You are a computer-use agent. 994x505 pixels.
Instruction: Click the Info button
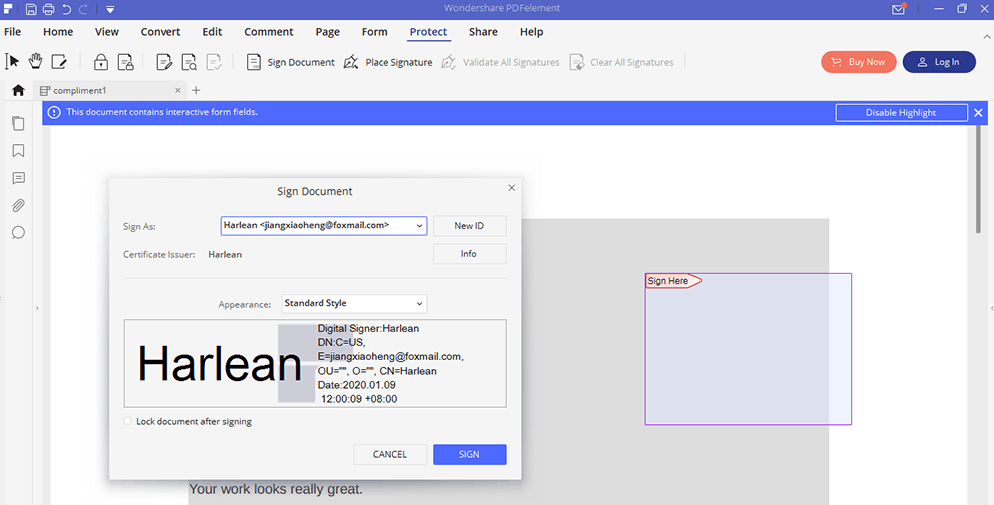click(469, 253)
